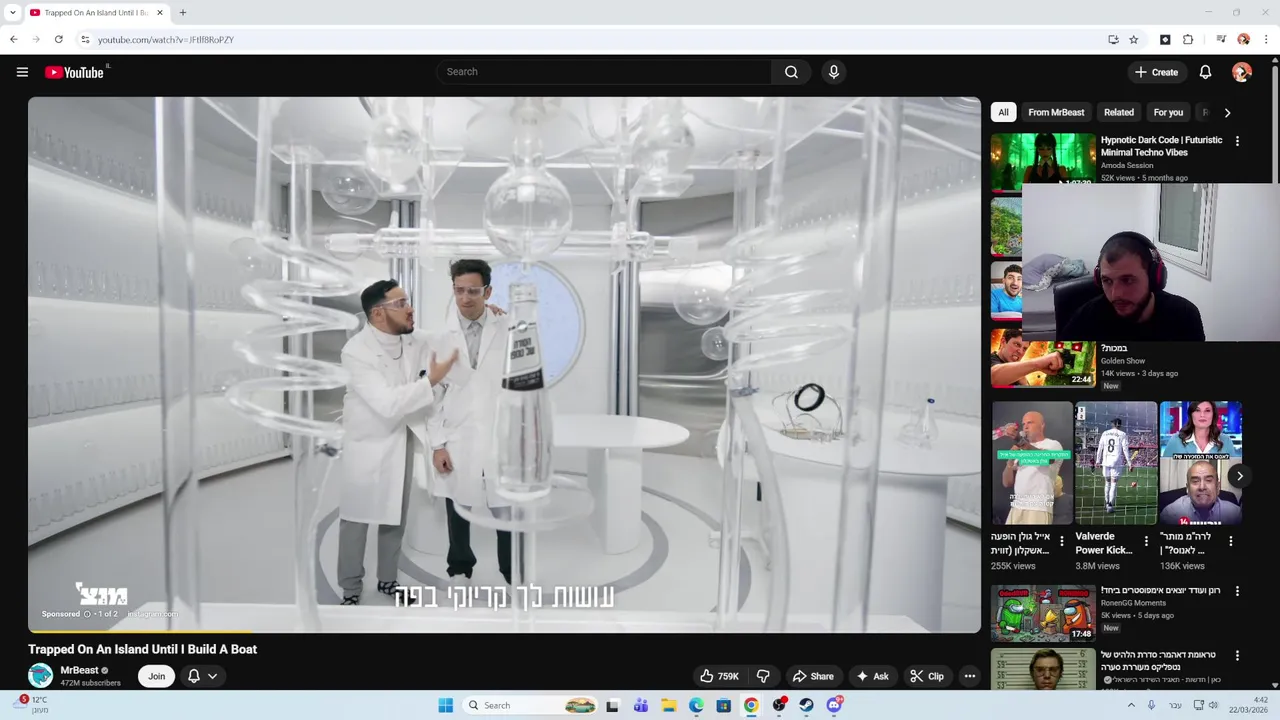The image size is (1280, 720).
Task: Open more actions ellipsis under the video
Action: coord(969,676)
